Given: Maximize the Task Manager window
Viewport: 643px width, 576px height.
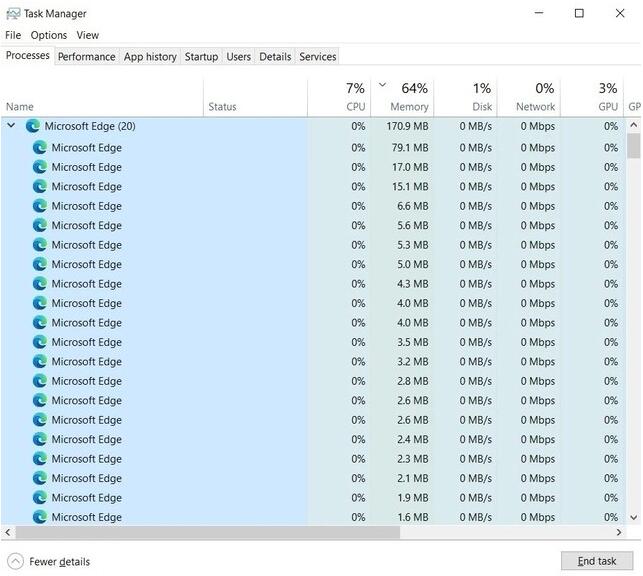Looking at the screenshot, I should click(579, 14).
